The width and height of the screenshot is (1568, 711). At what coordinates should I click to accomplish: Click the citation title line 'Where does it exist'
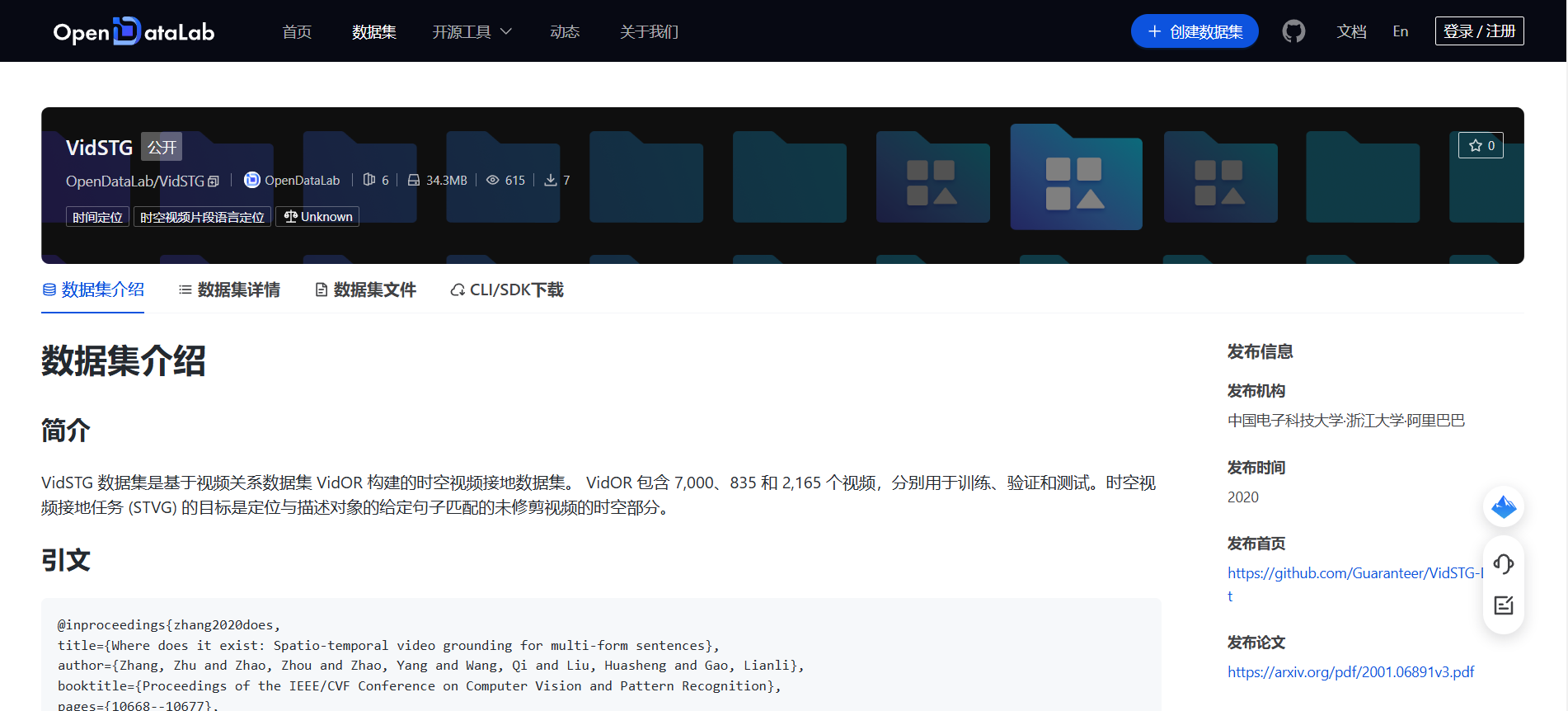pos(388,646)
